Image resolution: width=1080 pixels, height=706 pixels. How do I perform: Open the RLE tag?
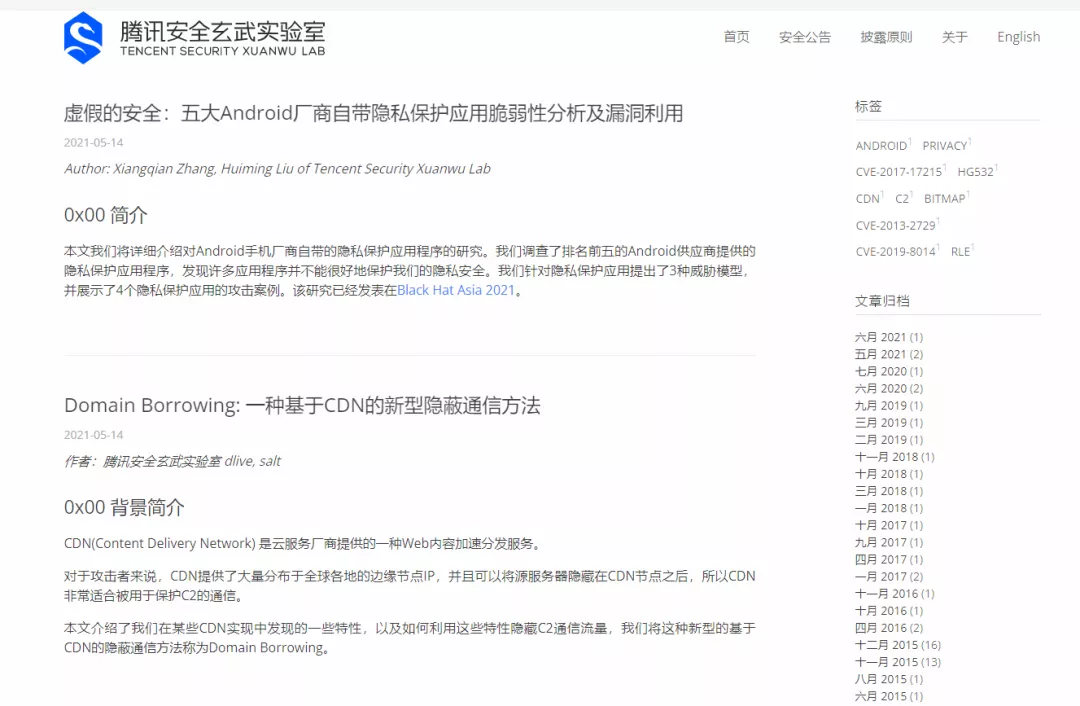point(960,251)
